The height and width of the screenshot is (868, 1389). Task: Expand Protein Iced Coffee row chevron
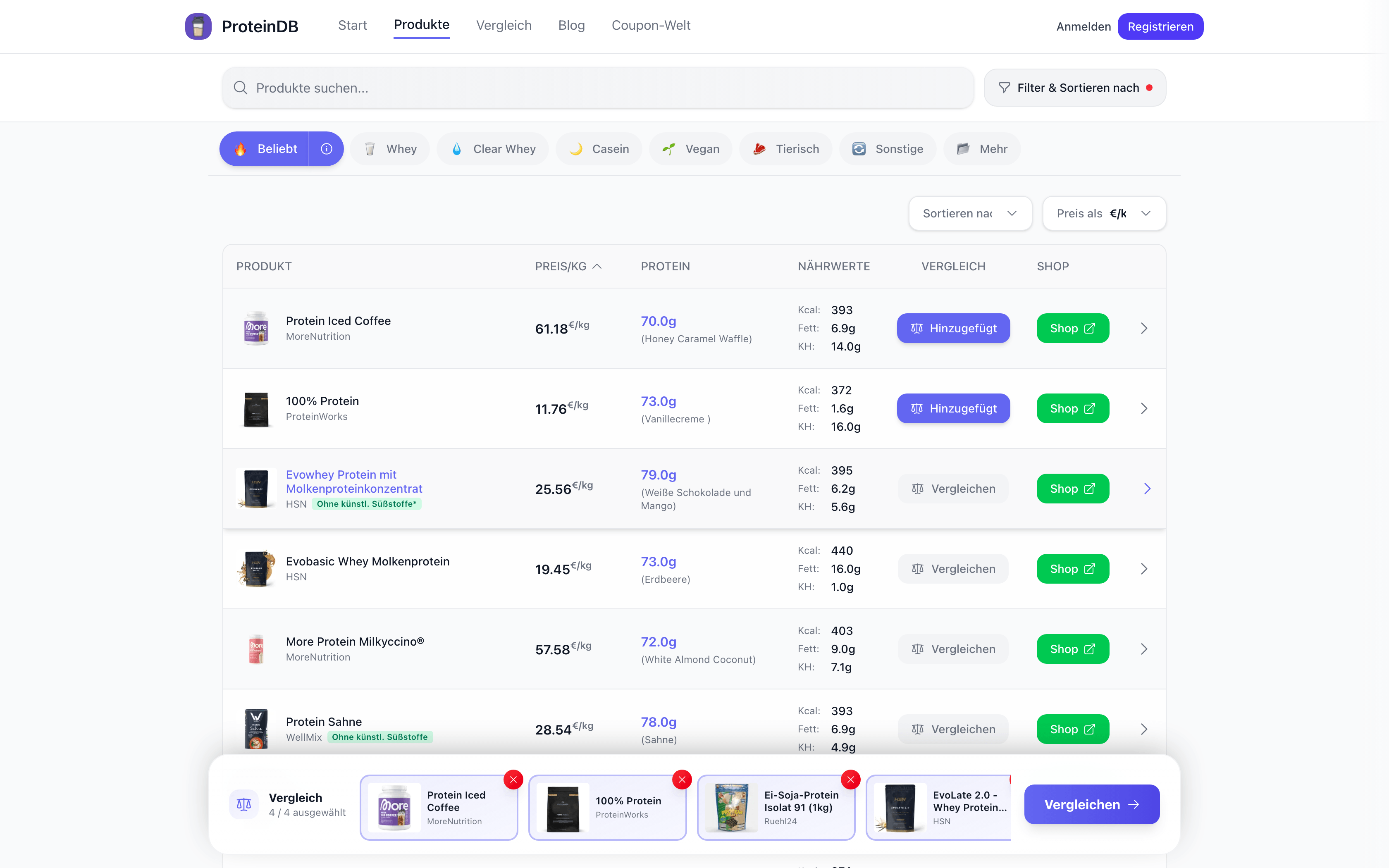pyautogui.click(x=1144, y=328)
